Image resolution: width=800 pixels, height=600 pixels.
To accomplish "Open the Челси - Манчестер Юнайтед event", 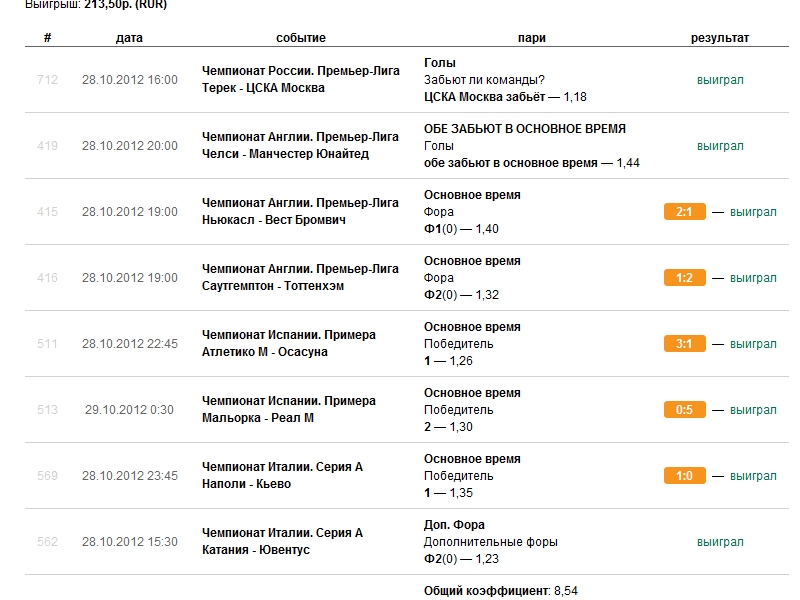I will 285,154.
